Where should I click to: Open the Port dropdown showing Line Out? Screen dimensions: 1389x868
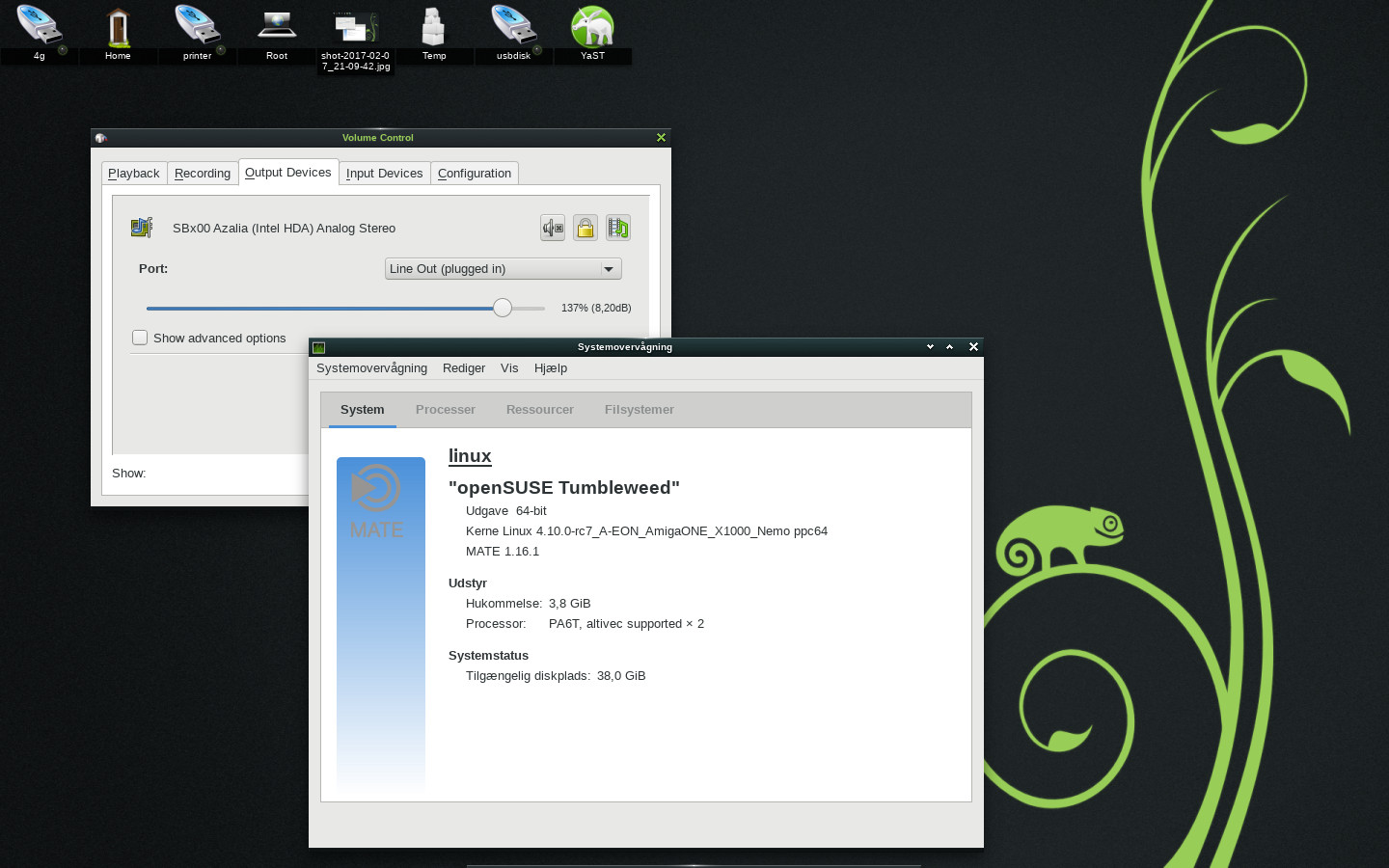point(503,269)
